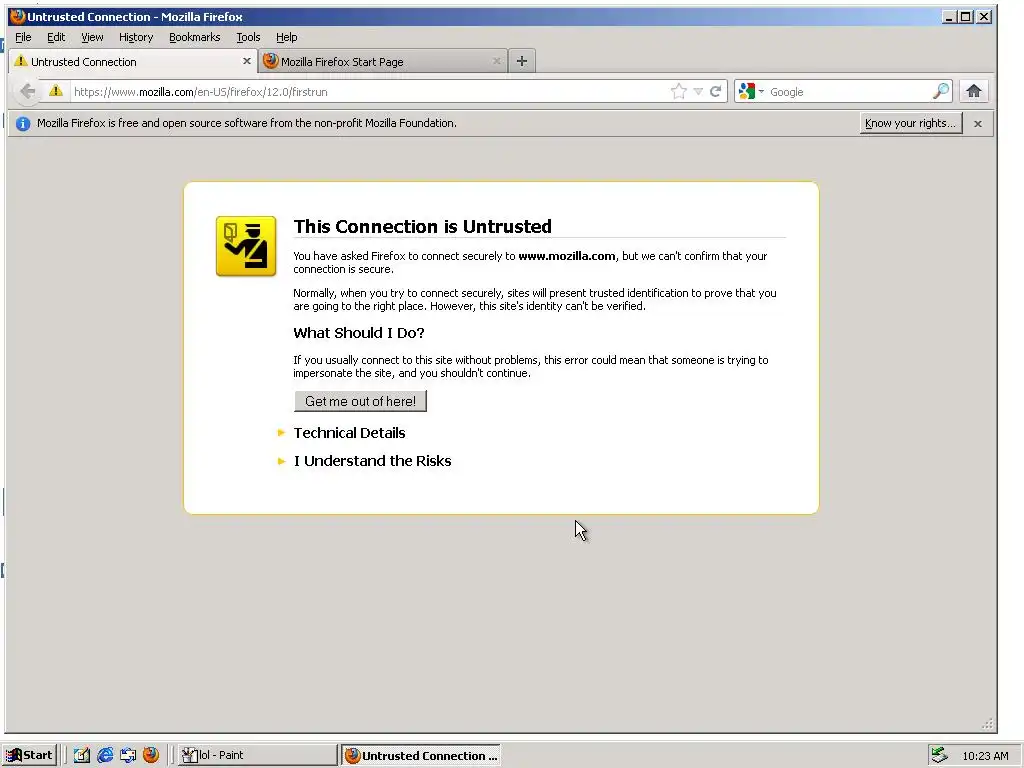Click the search magnifier icon
1024x768 pixels.
(x=940, y=91)
